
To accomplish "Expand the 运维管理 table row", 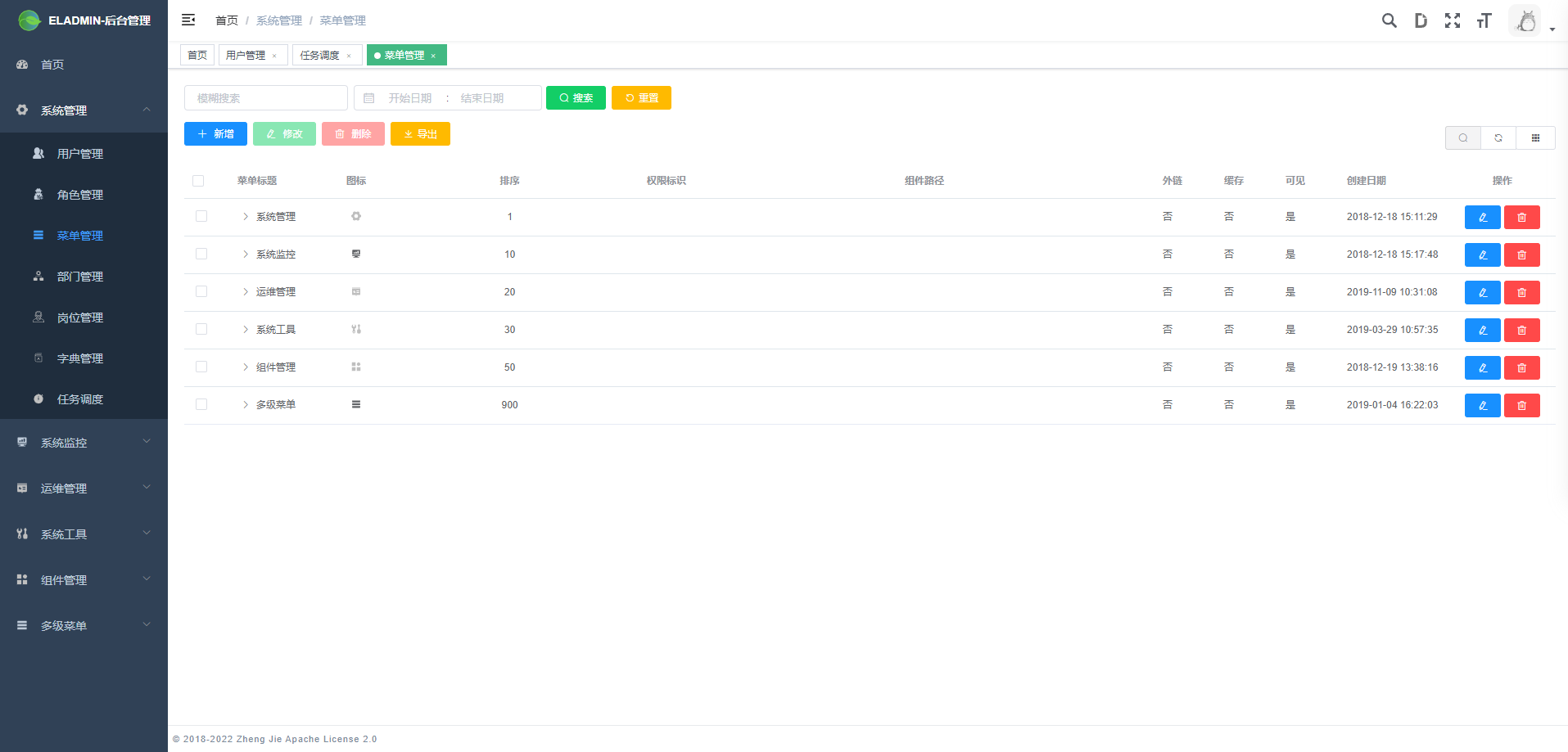I will [245, 291].
